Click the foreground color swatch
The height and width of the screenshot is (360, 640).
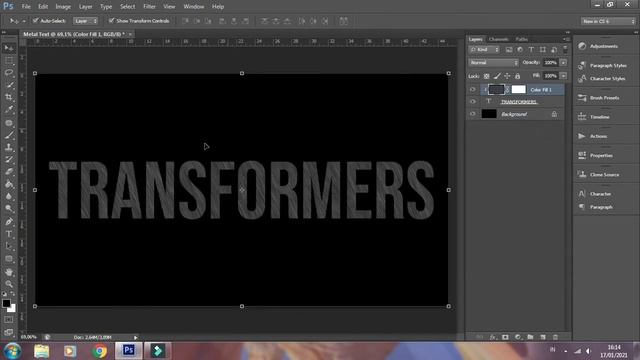pyautogui.click(x=6, y=303)
